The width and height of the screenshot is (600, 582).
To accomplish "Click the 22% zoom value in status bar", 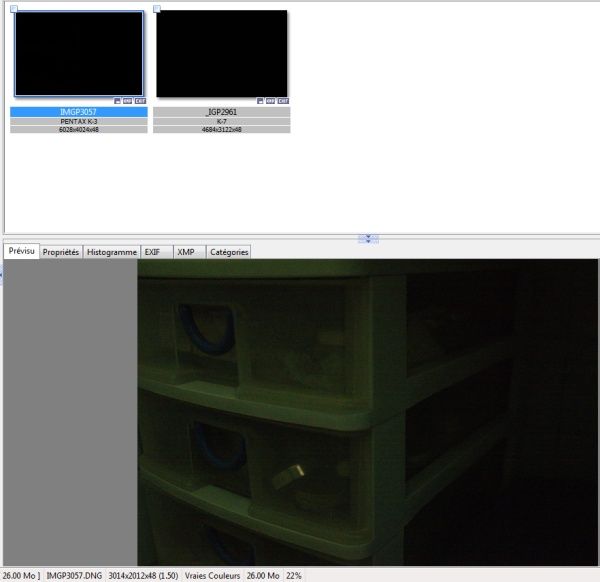I will (294, 575).
